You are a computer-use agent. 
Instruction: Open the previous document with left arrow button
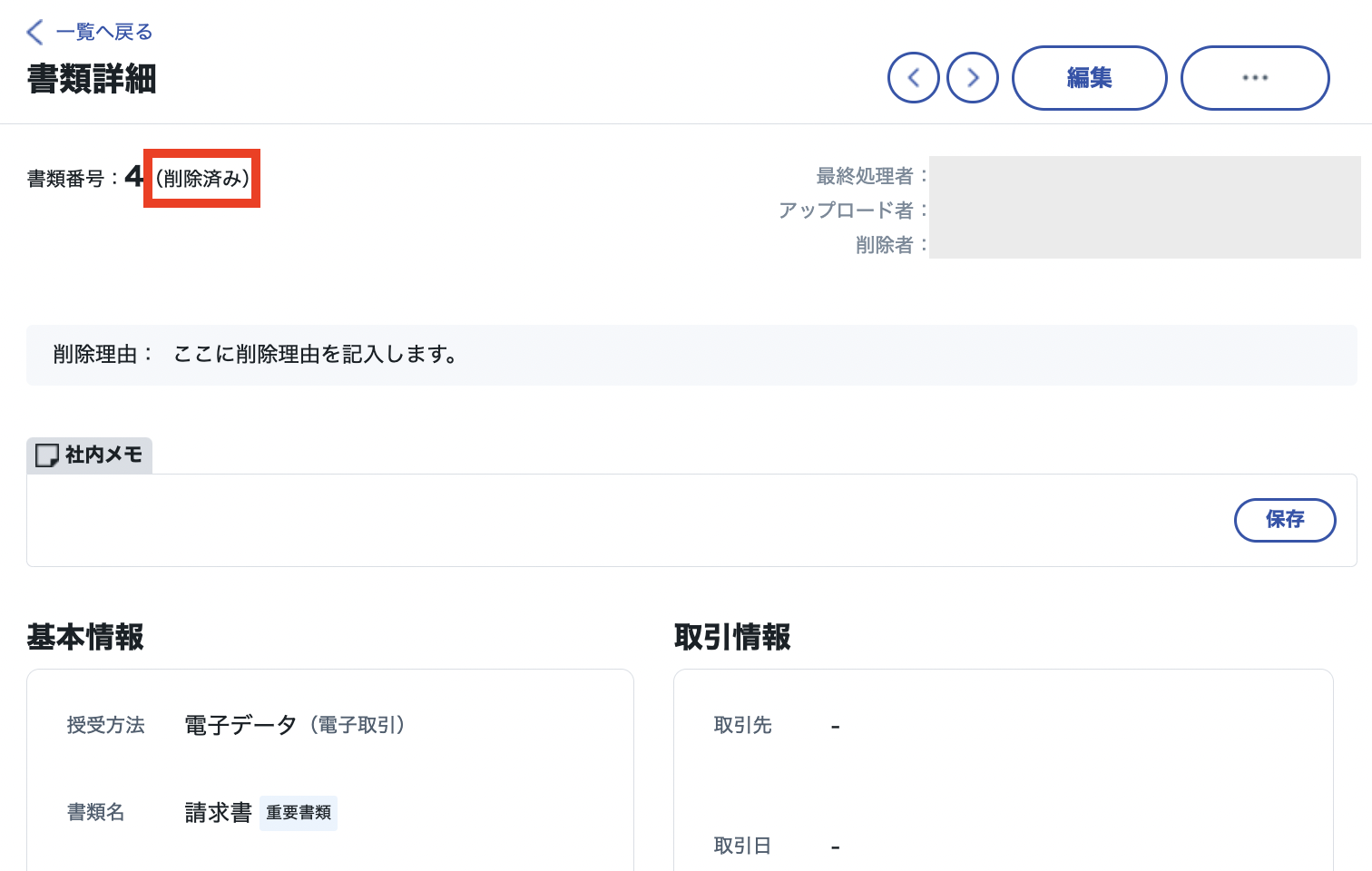[x=913, y=78]
